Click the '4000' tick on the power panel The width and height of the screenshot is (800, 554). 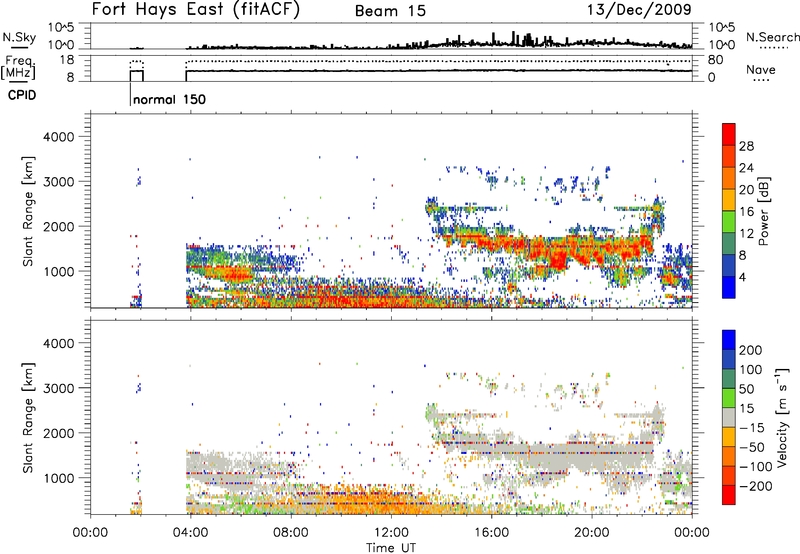[x=58, y=137]
